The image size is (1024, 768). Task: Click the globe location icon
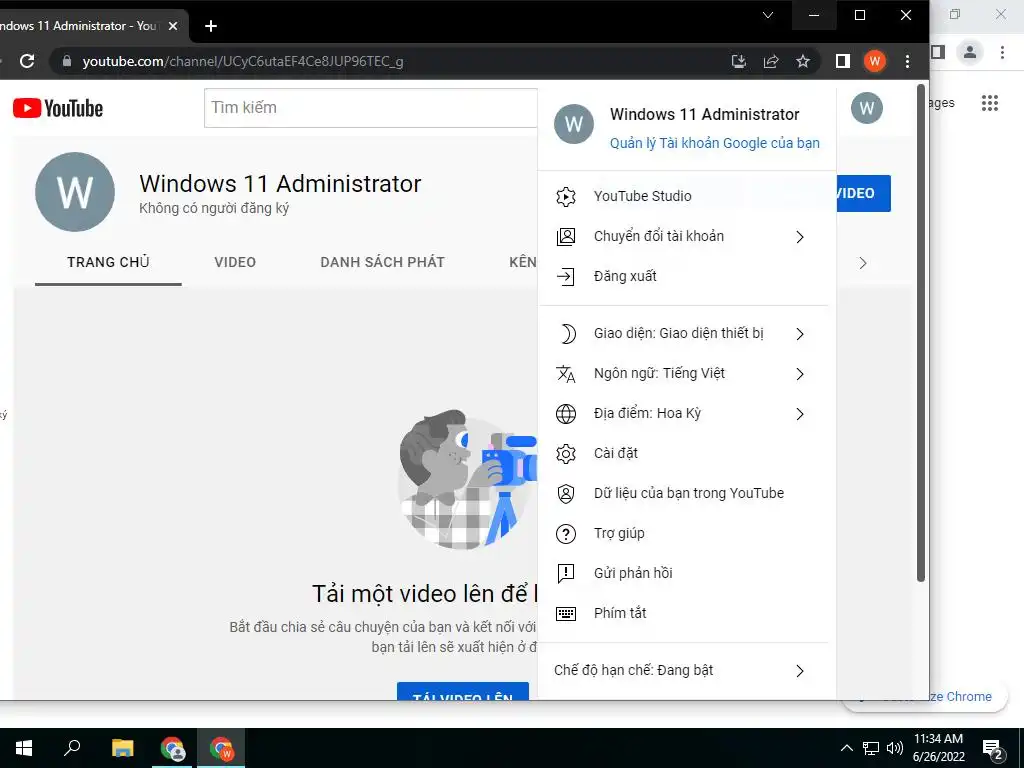(x=566, y=413)
